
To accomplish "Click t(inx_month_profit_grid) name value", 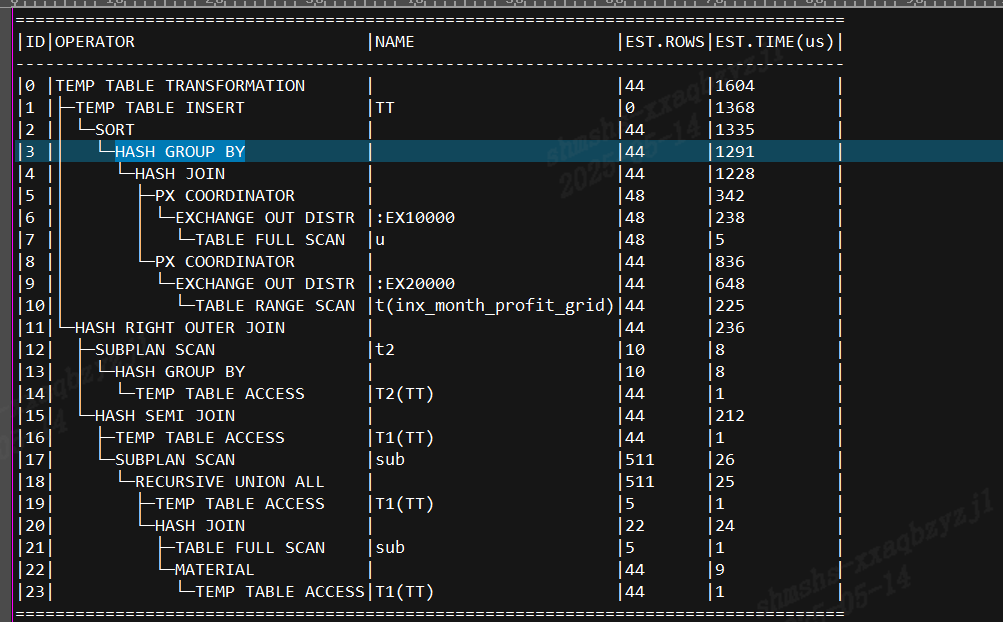I will coord(494,305).
